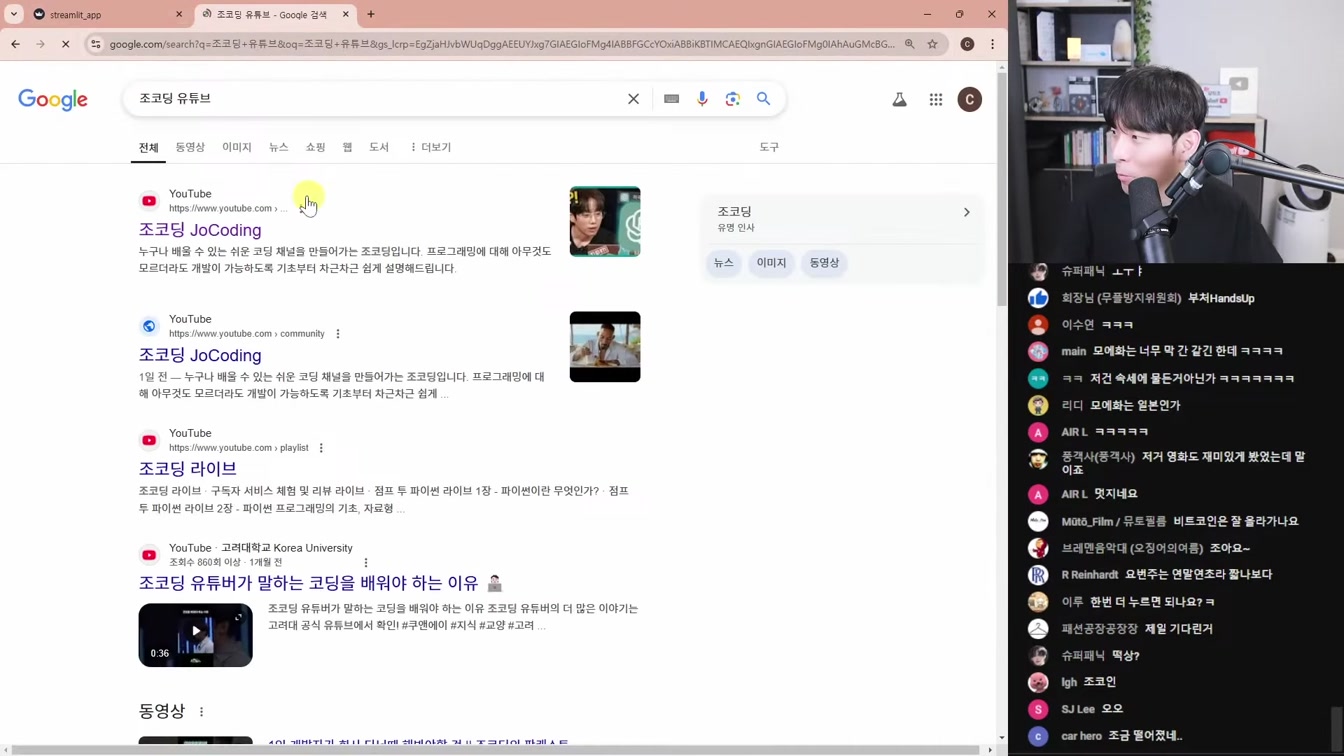
Task: Focus the Google search input field
Action: [375, 99]
